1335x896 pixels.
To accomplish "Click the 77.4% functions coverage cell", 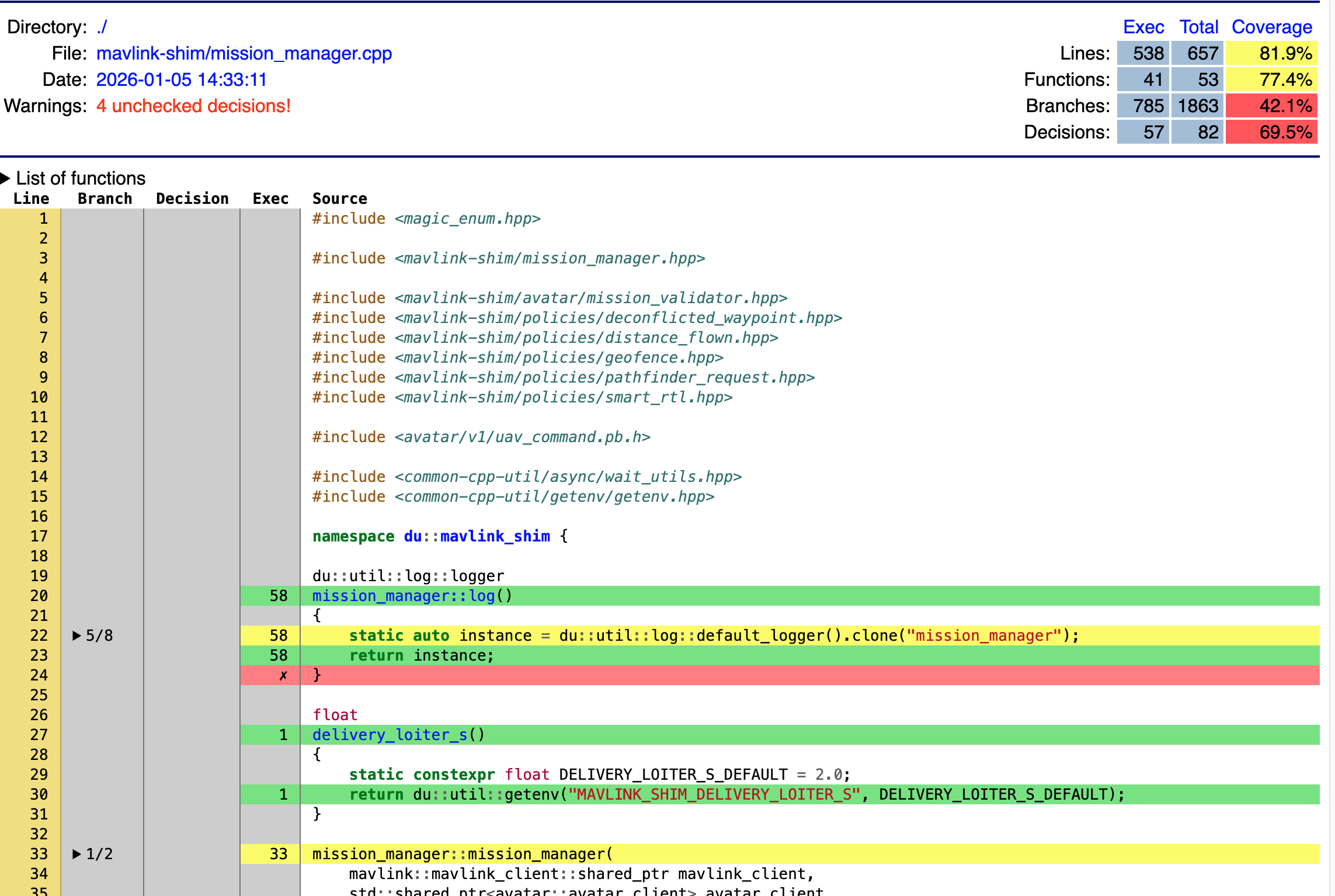I will point(1271,79).
